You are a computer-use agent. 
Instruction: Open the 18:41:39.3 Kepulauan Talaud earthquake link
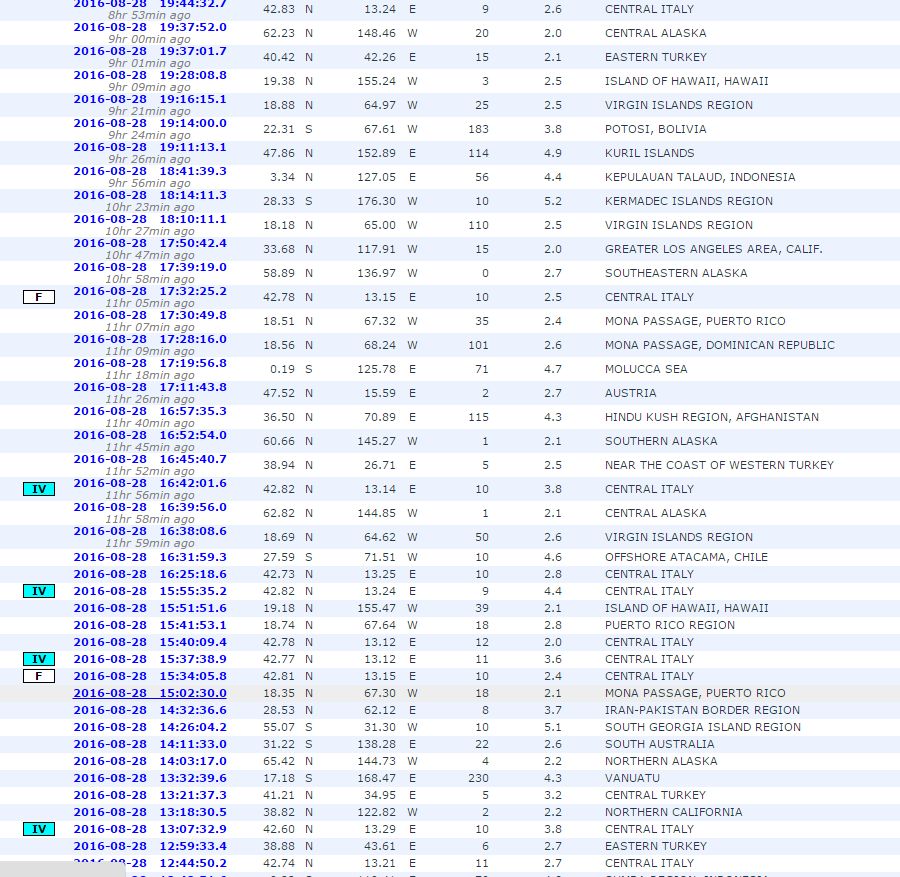tap(150, 171)
